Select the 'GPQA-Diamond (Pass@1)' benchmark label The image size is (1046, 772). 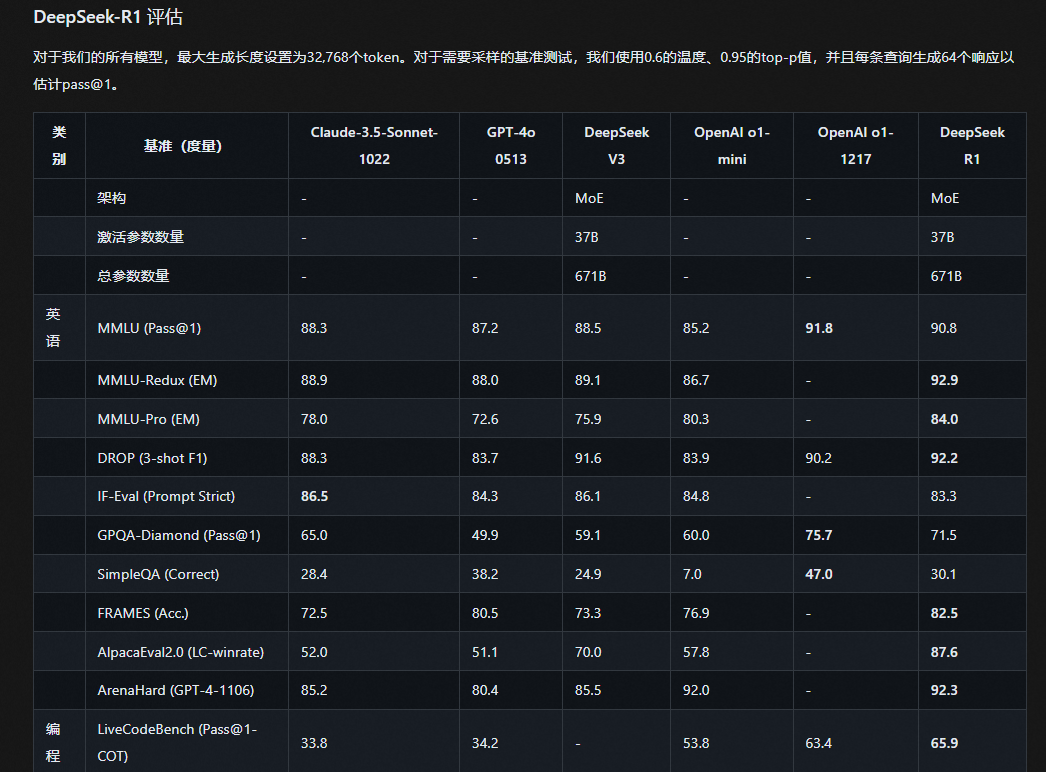click(179, 535)
